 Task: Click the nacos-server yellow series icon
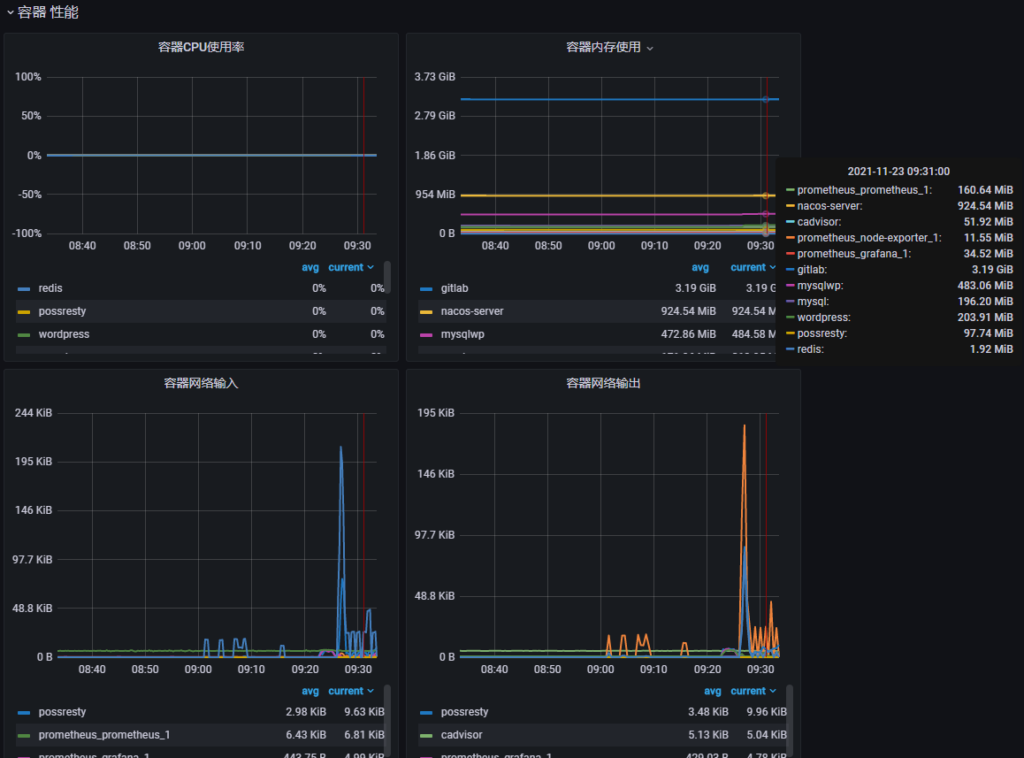[x=427, y=311]
